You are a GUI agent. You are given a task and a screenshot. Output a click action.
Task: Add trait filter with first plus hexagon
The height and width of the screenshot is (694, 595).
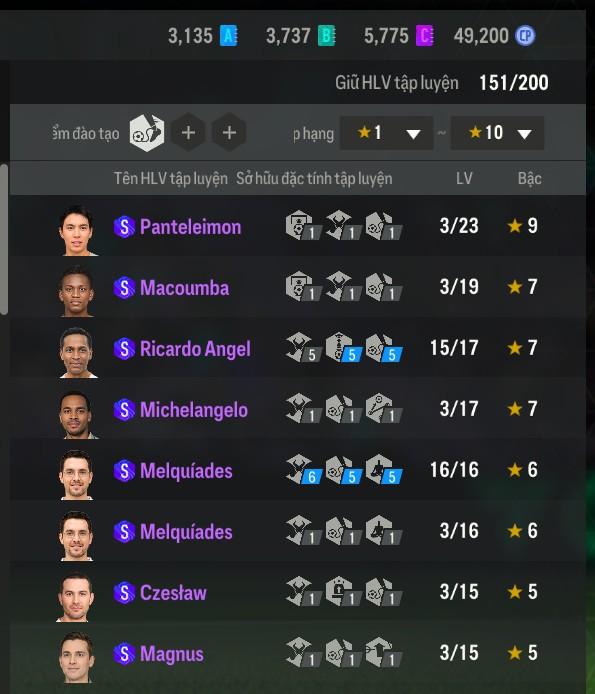pos(188,133)
